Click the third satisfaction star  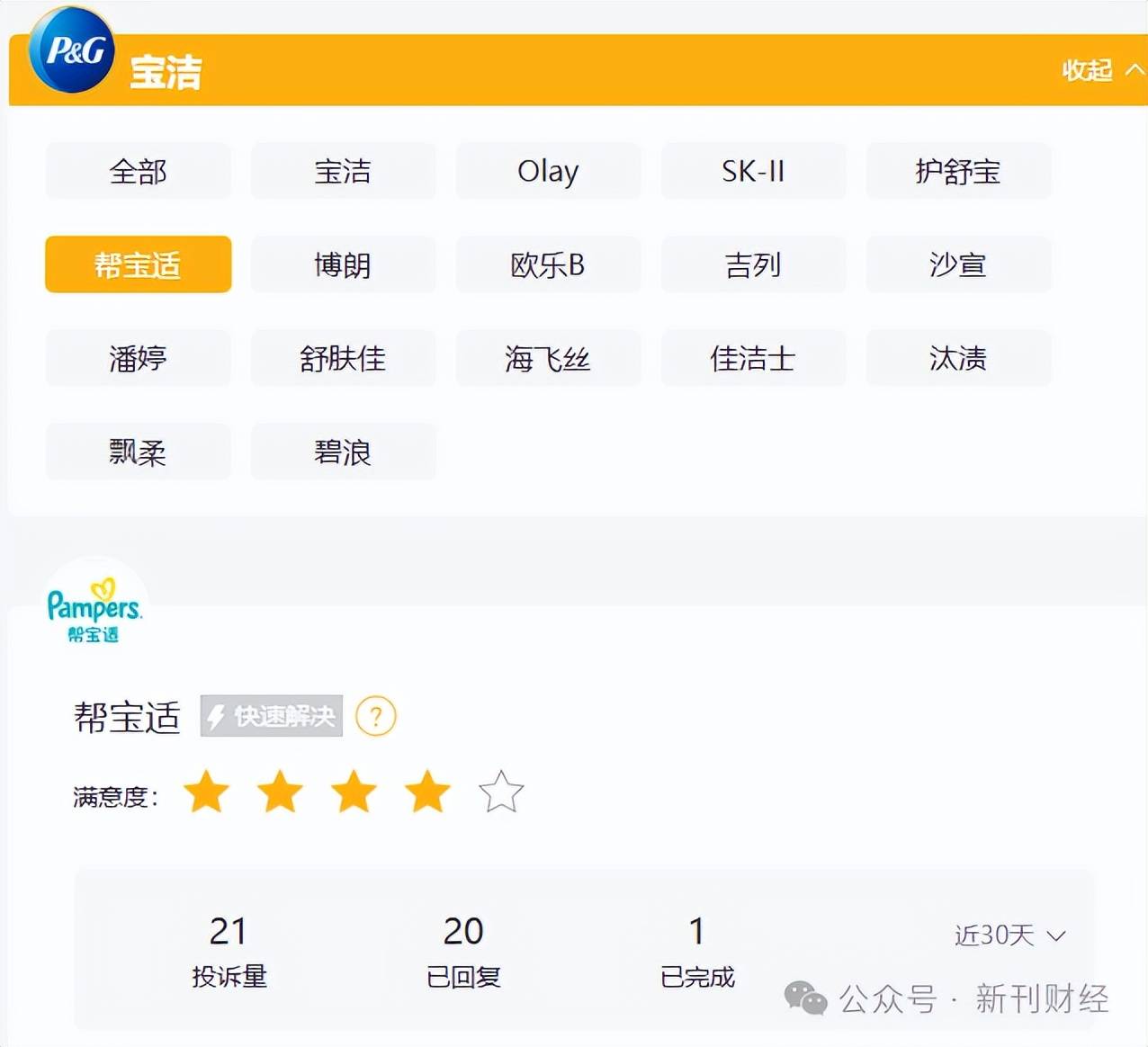click(x=354, y=792)
